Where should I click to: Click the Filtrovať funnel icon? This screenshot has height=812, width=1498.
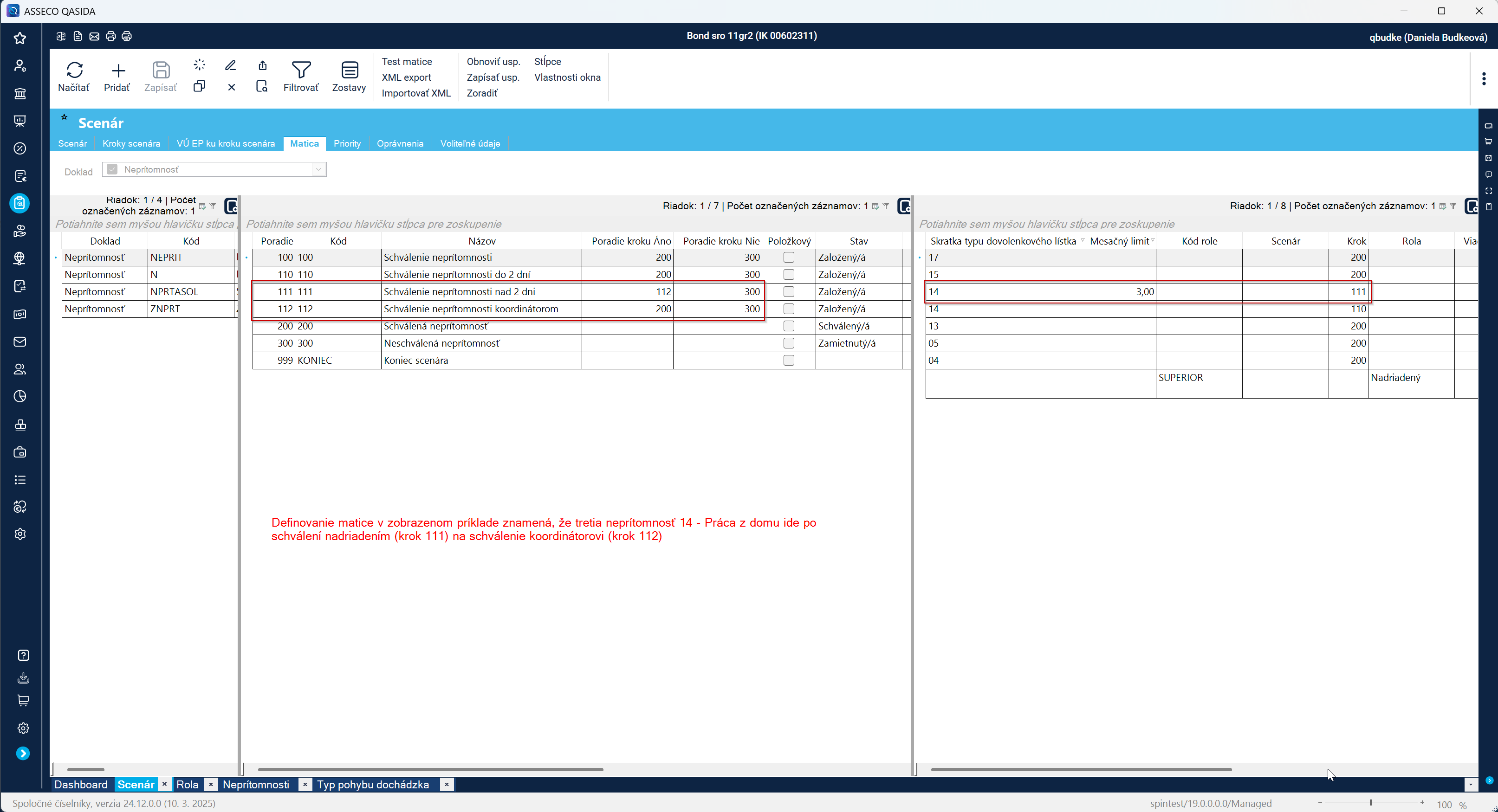point(301,70)
